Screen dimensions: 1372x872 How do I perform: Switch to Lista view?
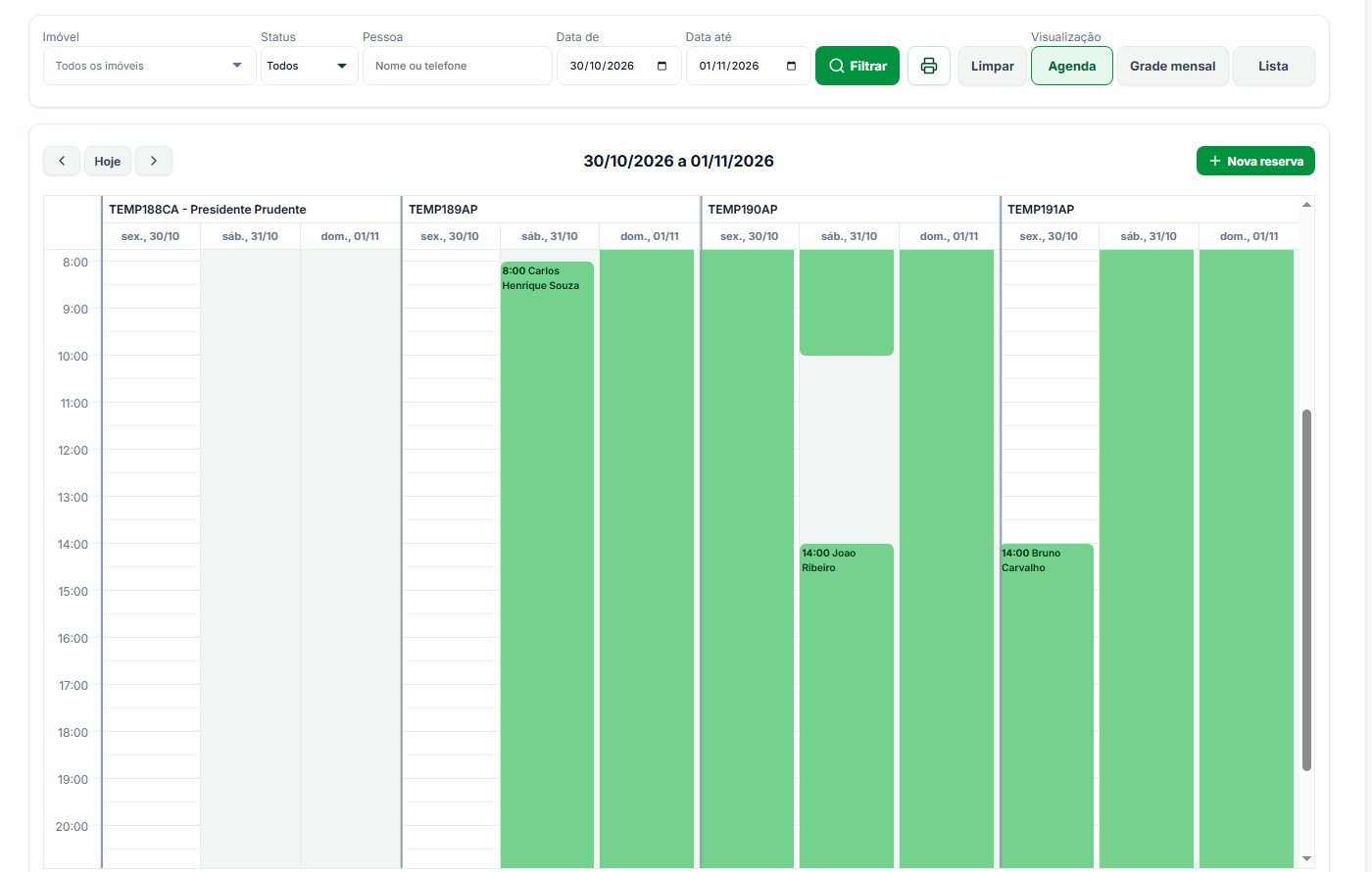click(1273, 66)
